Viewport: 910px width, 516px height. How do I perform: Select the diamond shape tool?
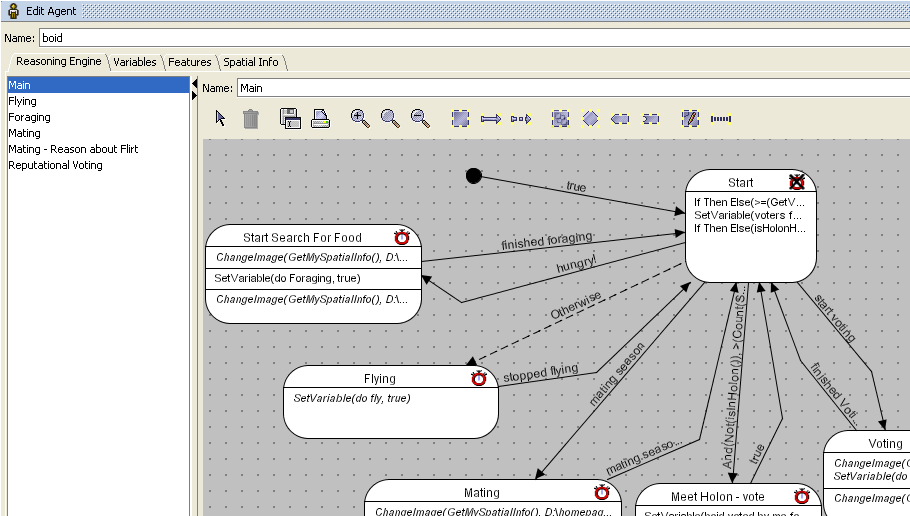pyautogui.click(x=590, y=119)
